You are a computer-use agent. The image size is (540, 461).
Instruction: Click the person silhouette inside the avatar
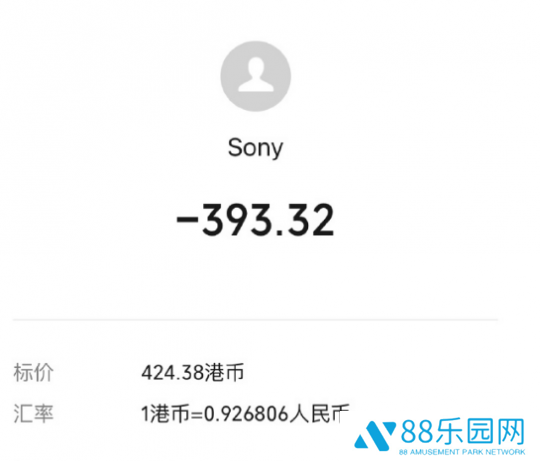coord(256,75)
